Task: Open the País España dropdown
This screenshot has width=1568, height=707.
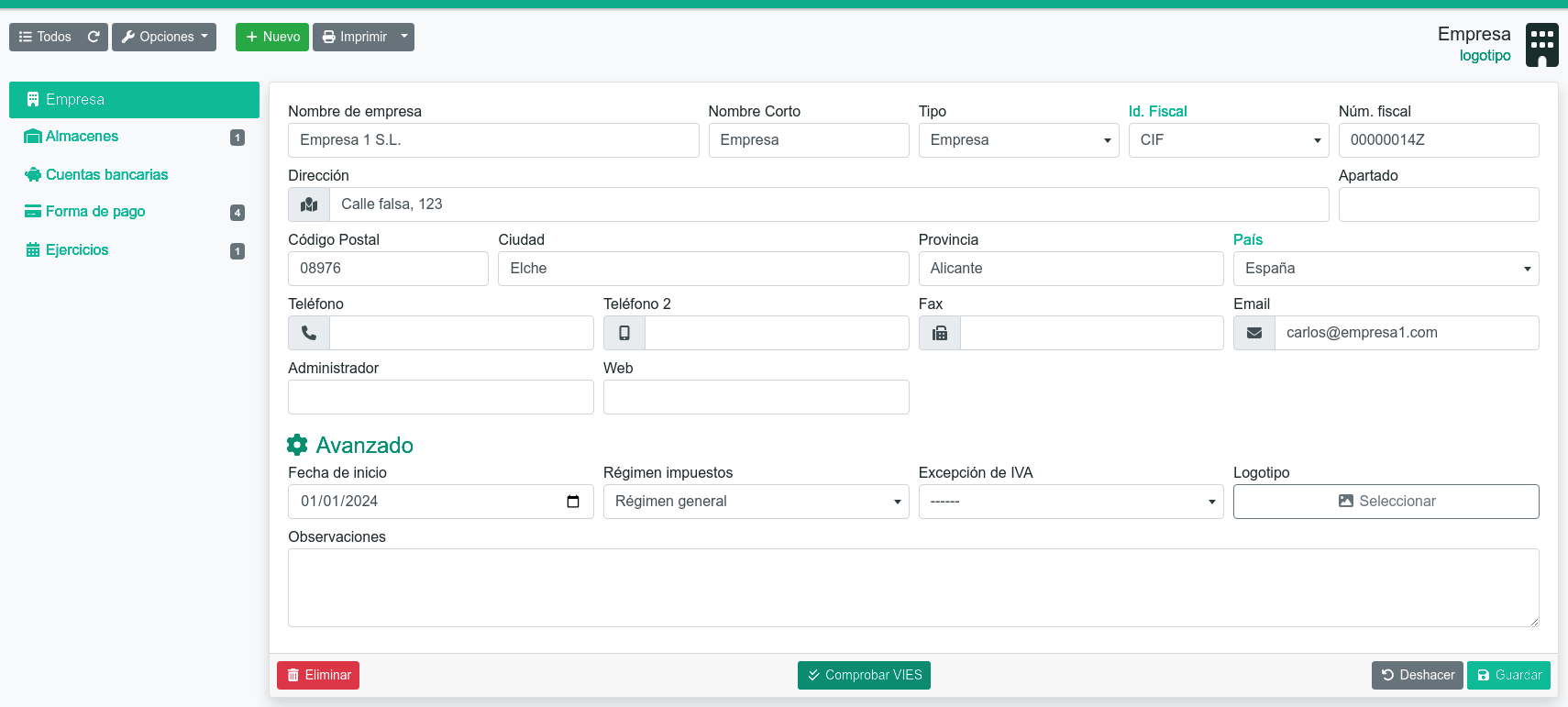Action: coord(1386,269)
